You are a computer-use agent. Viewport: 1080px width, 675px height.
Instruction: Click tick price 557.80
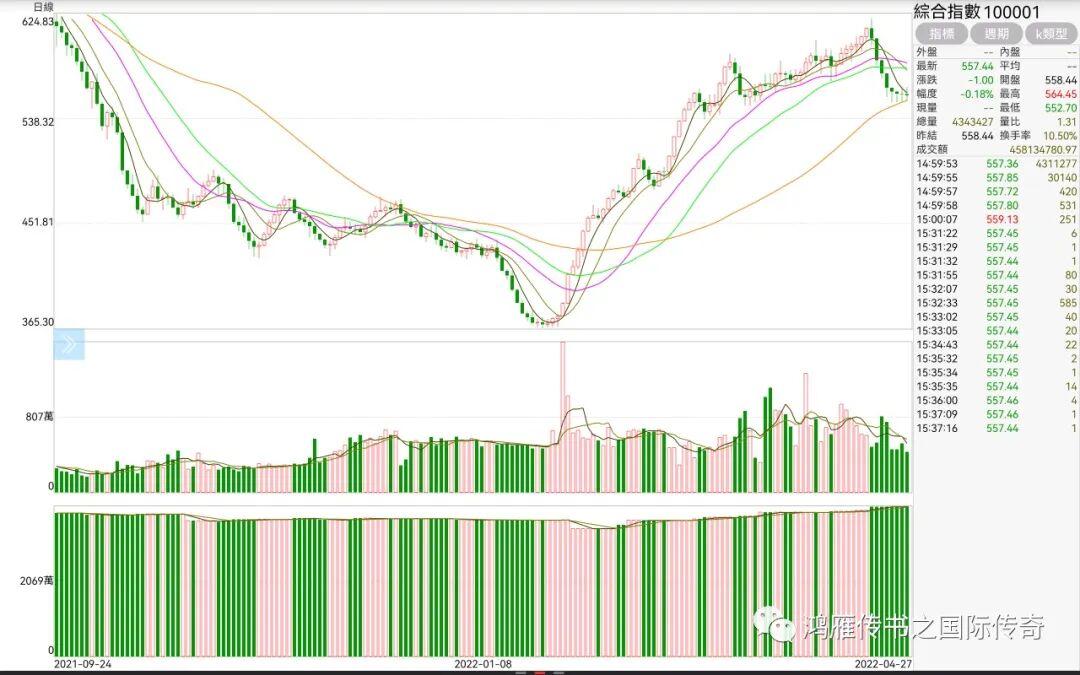(x=1002, y=205)
